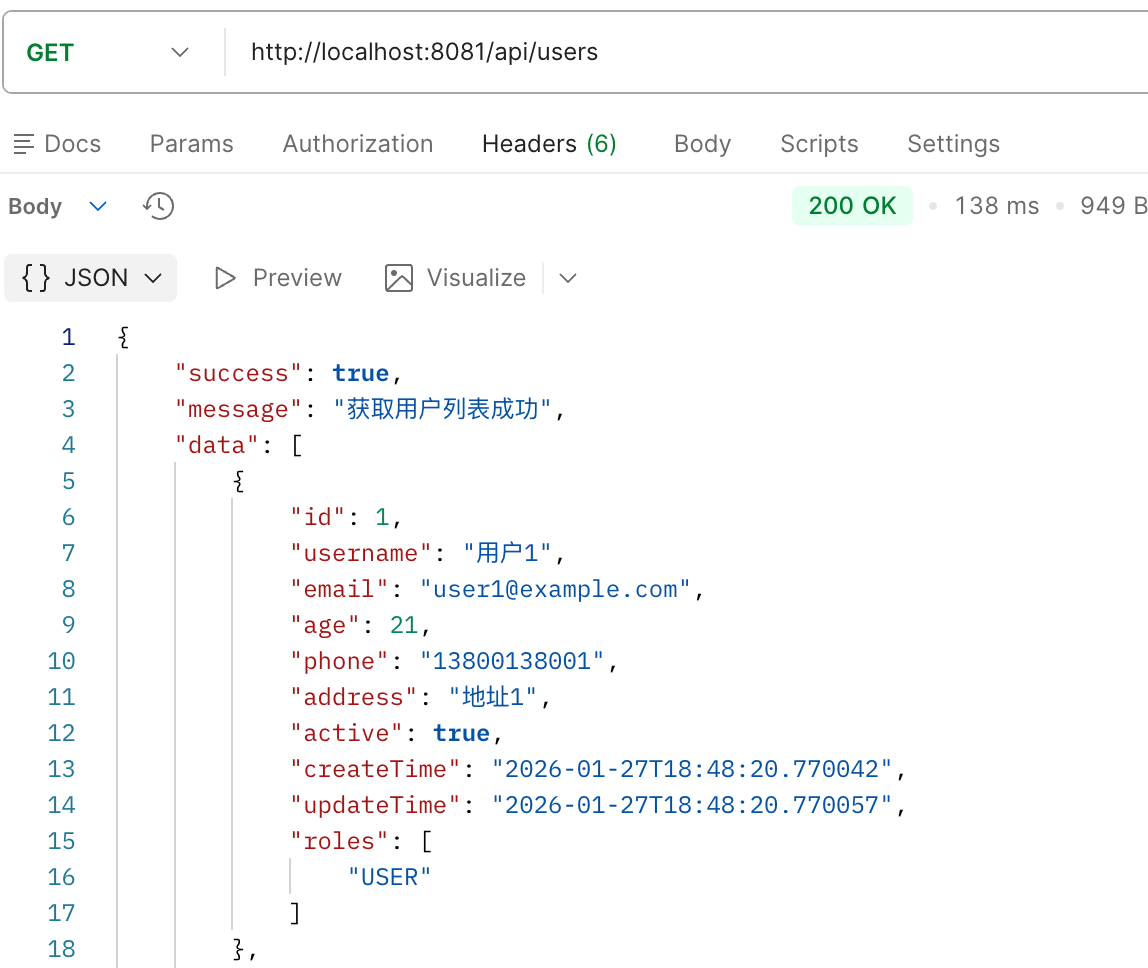The image size is (1148, 968).
Task: Click the createTime value ending 770042
Action: tap(692, 769)
